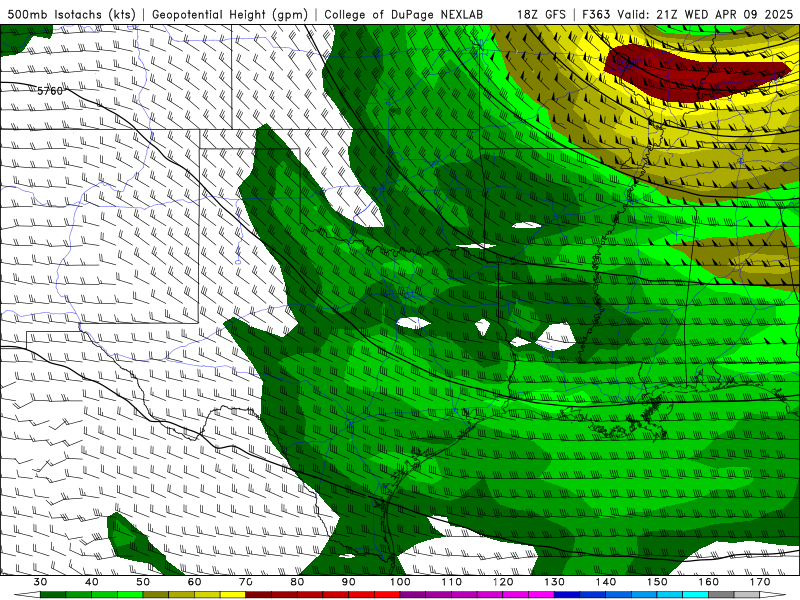Click the 160 knot legend label
This screenshot has width=800, height=600.
pos(709,582)
